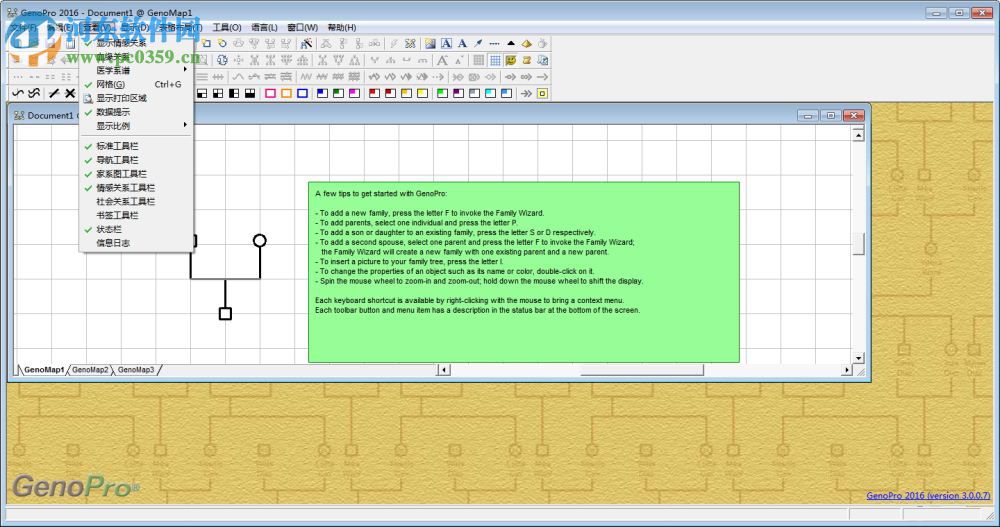This screenshot has width=1000, height=527.
Task: Restore the Document1 child window
Action: [x=830, y=115]
